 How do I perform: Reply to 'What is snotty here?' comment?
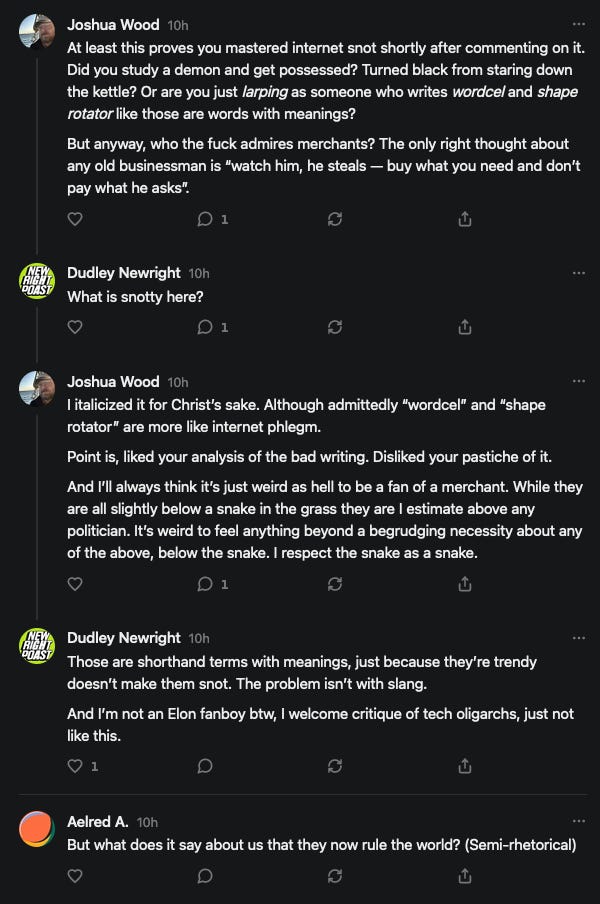tap(205, 326)
